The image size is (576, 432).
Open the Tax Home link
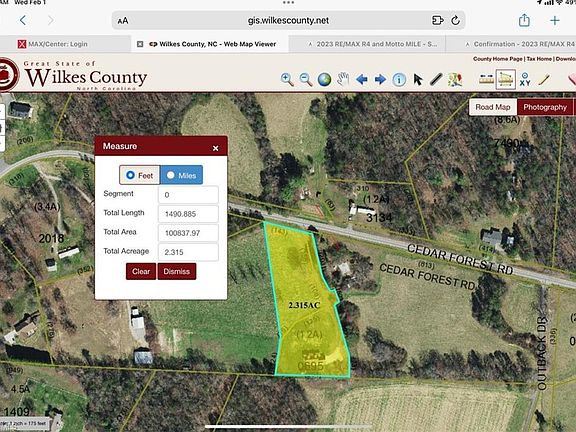539,59
